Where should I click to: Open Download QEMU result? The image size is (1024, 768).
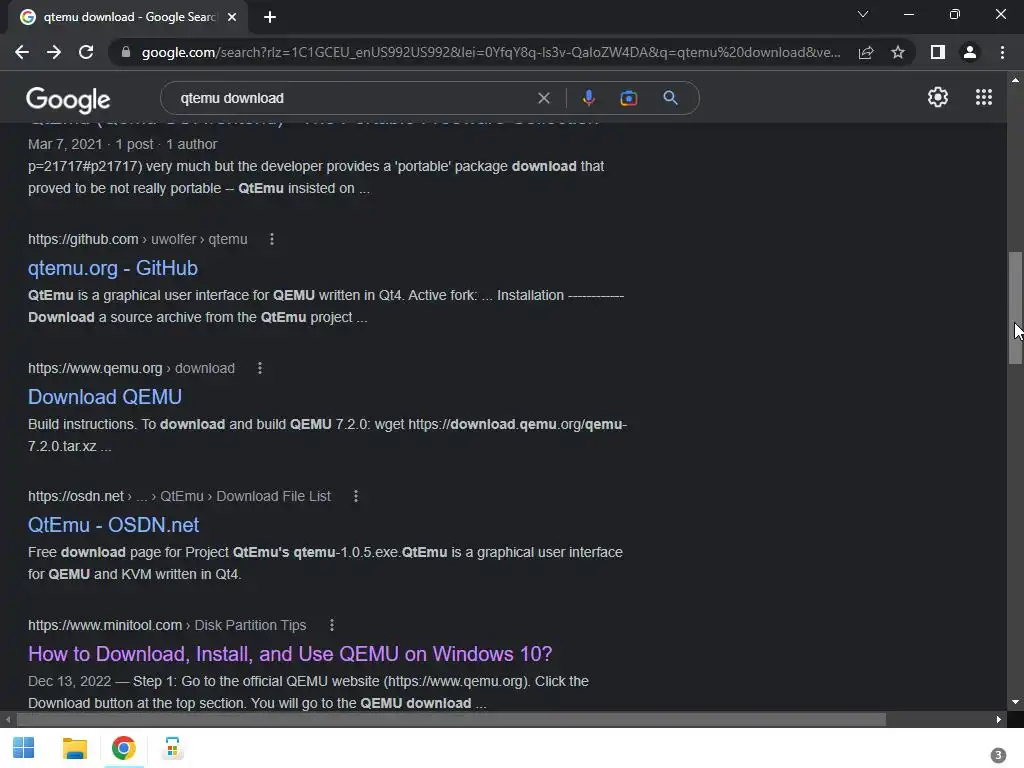click(x=104, y=396)
